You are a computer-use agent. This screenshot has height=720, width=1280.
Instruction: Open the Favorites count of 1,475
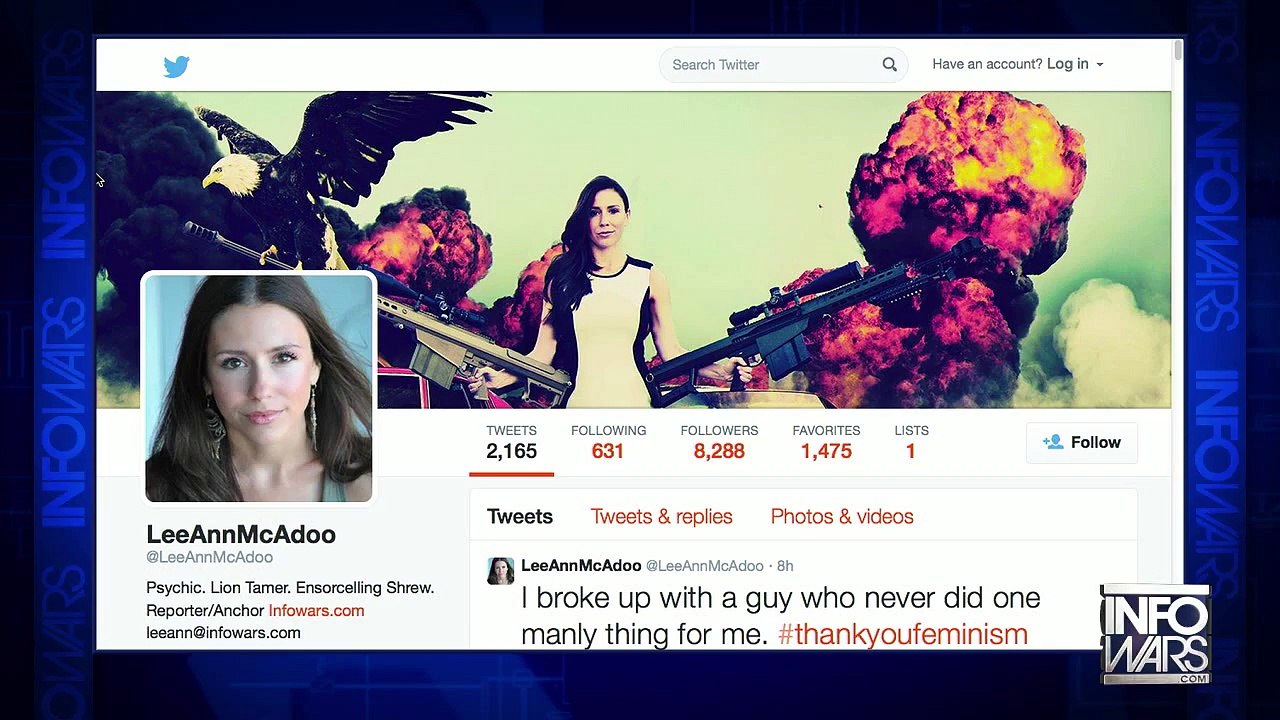pos(826,442)
